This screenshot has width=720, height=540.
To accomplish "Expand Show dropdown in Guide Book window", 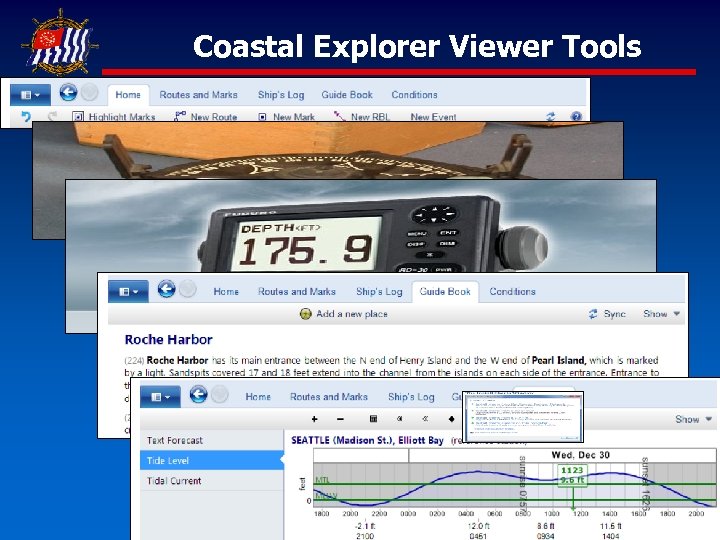I will (x=661, y=314).
